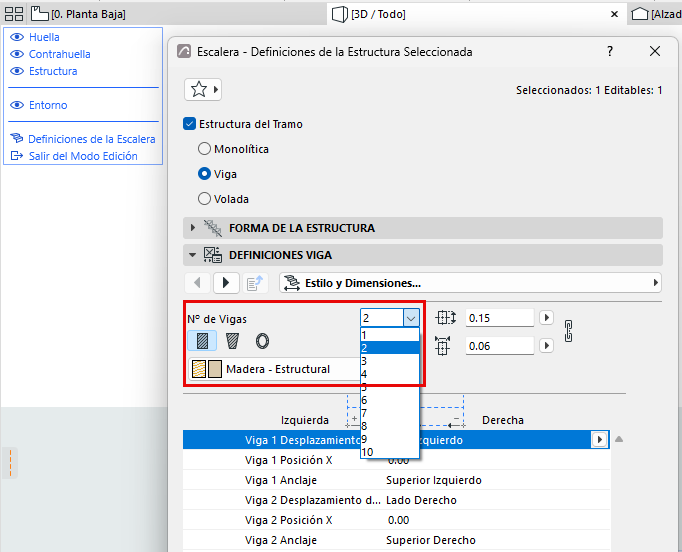Toggle Huella visibility eye
The image size is (682, 552).
click(17, 37)
